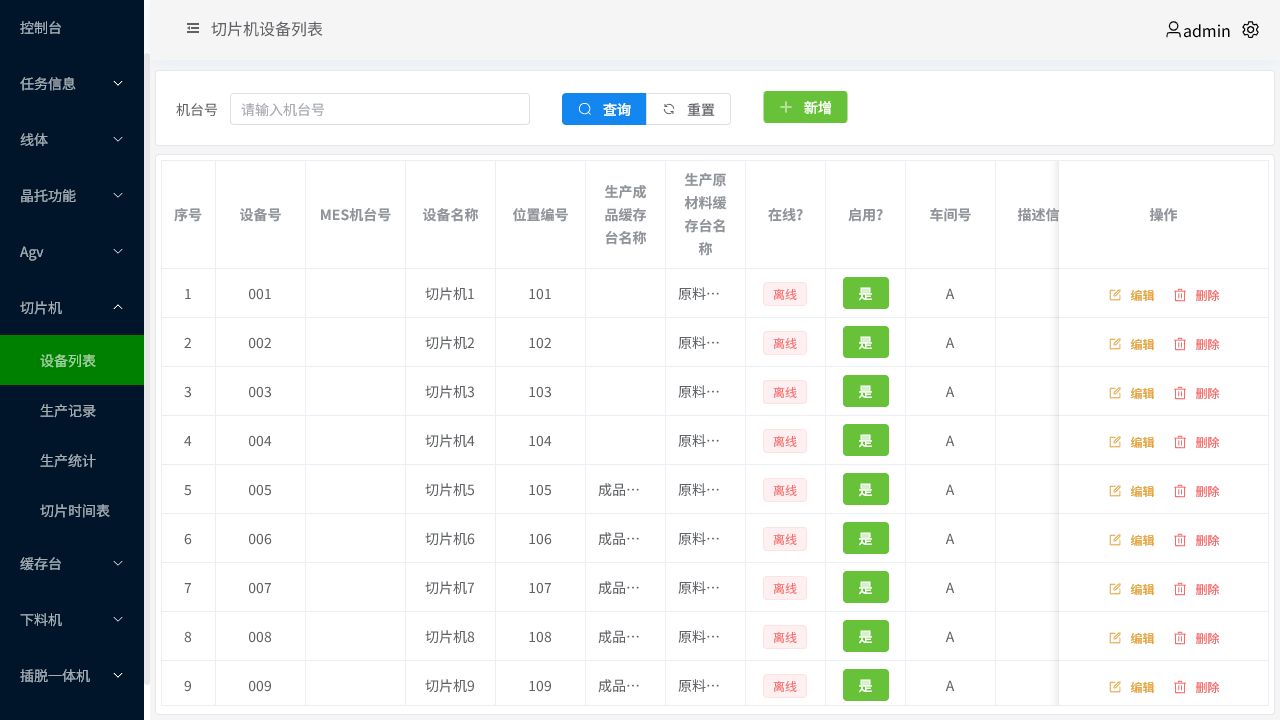Image resolution: width=1280 pixels, height=720 pixels.
Task: Open the 切片时间表 submenu item
Action: coord(72,510)
